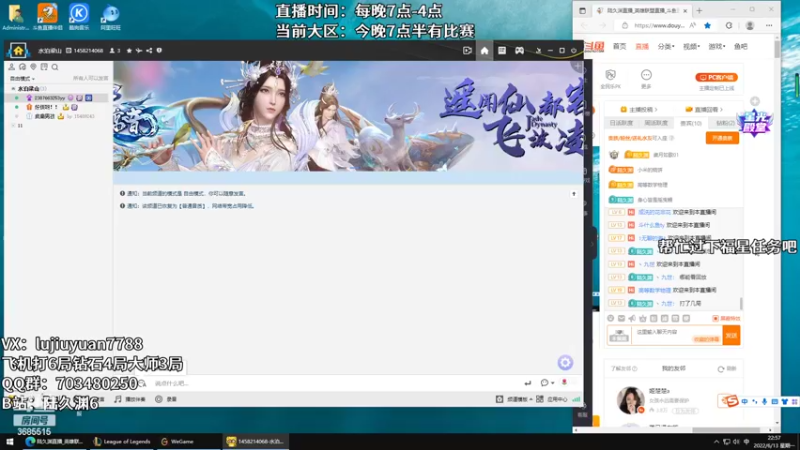Open the list panel icon in YY toolbar

502,51
